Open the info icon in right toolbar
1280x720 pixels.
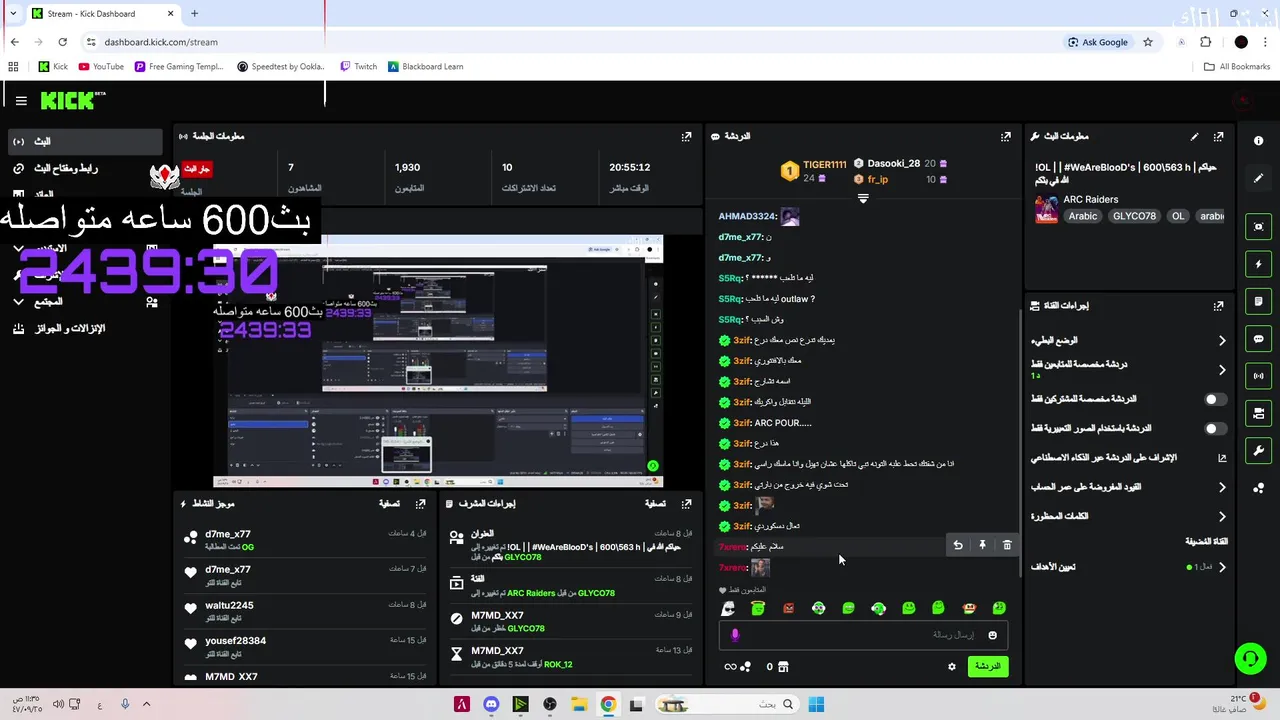click(x=1258, y=141)
